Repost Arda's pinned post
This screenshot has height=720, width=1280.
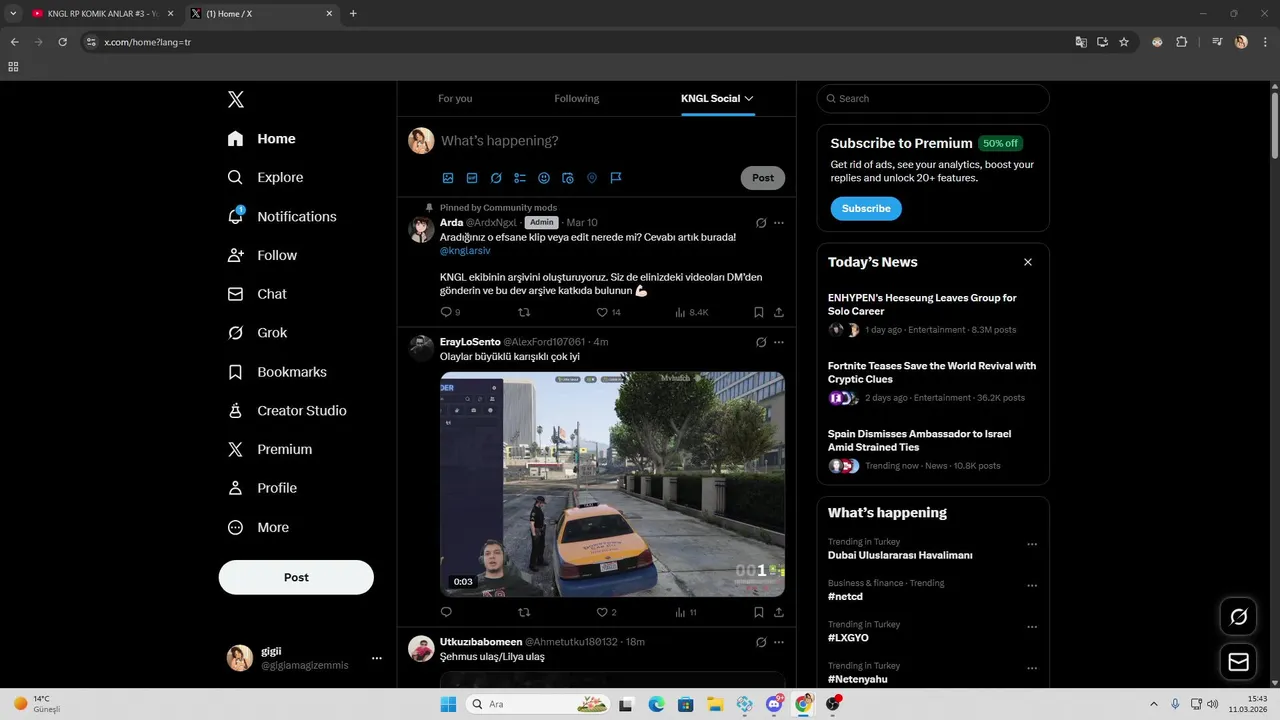tap(524, 312)
